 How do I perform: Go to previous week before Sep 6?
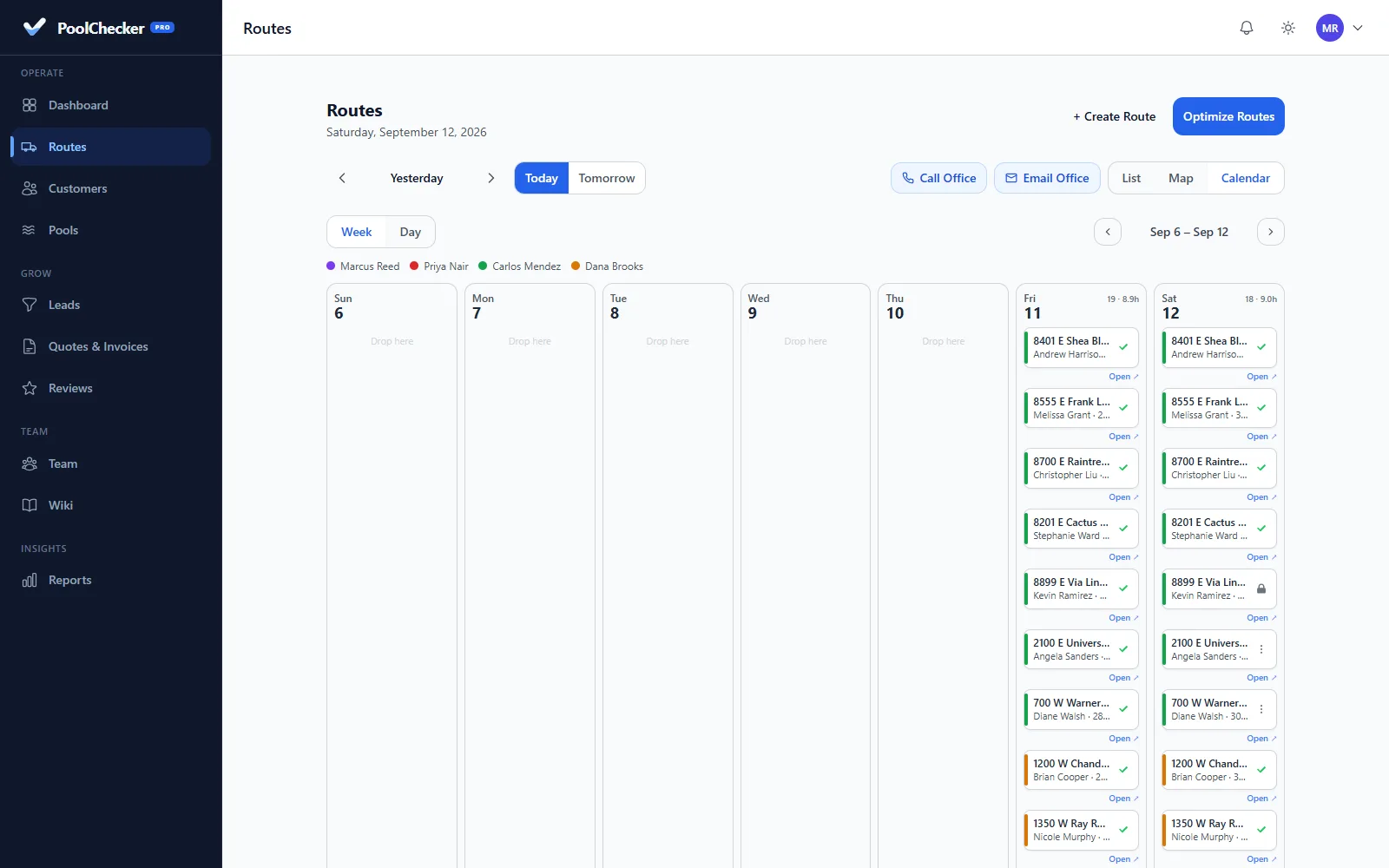(1108, 232)
